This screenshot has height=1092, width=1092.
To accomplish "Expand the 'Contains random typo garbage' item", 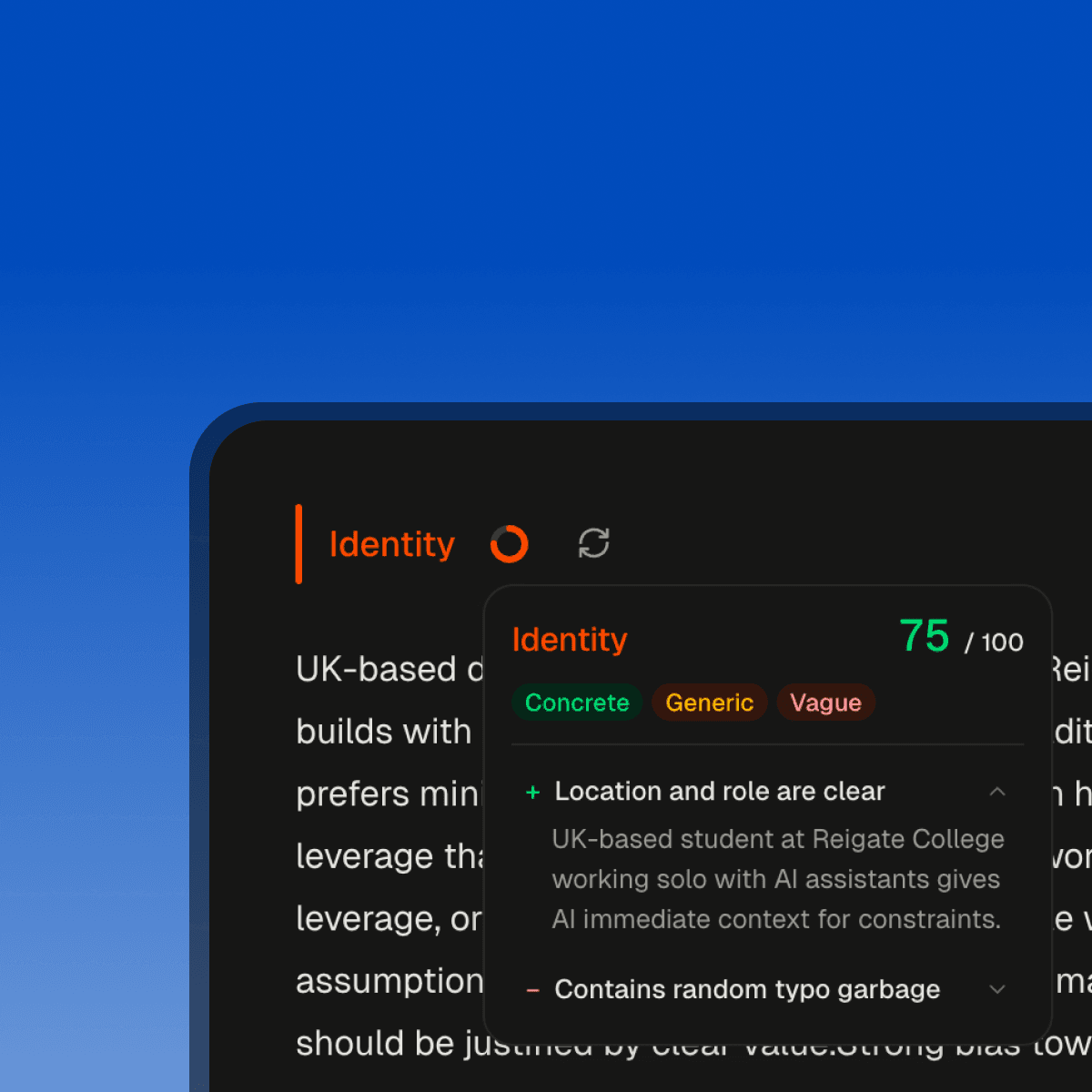I will pyautogui.click(x=997, y=989).
